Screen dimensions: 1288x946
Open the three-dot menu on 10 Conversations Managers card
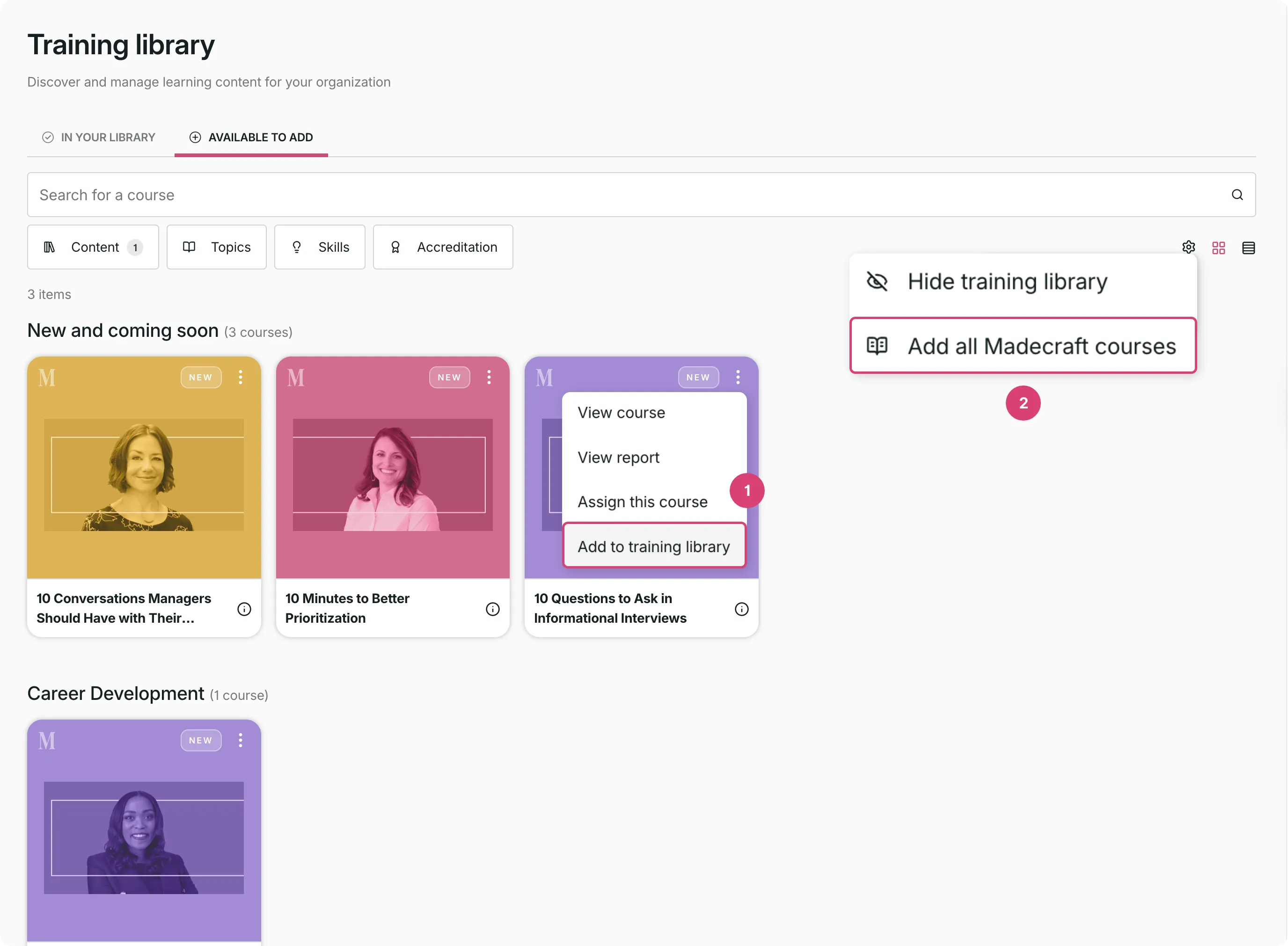241,377
